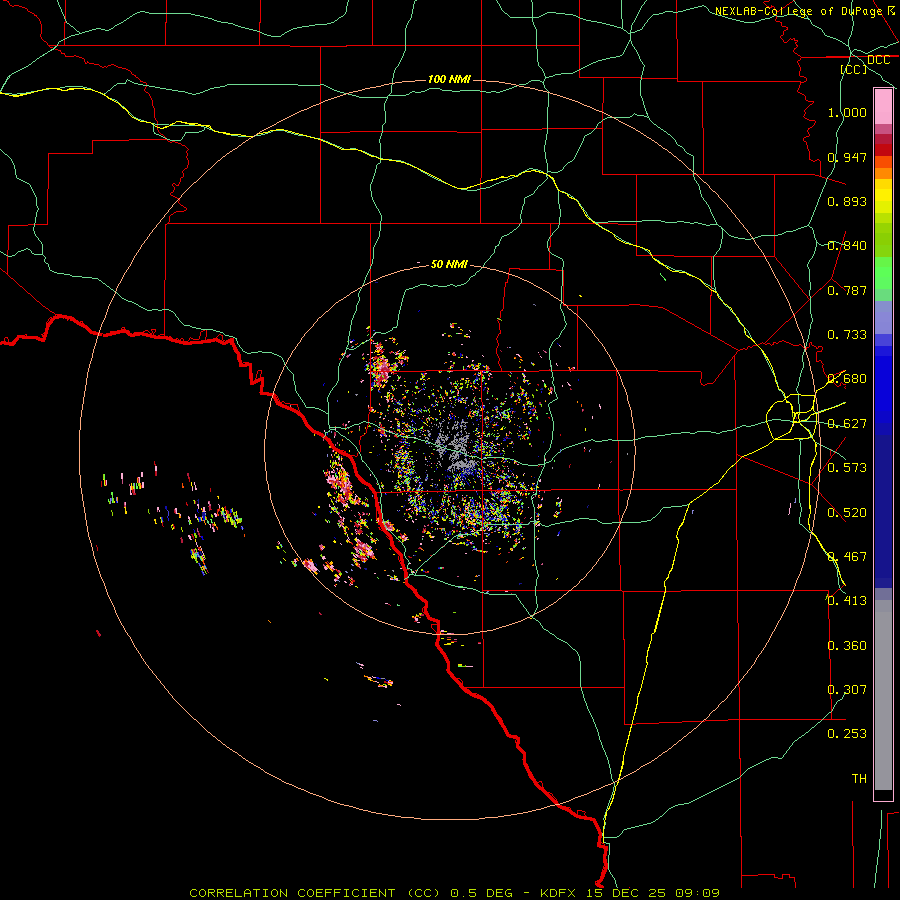900x900 pixels.
Task: Select the 1.000 scale value
Action: tap(847, 112)
